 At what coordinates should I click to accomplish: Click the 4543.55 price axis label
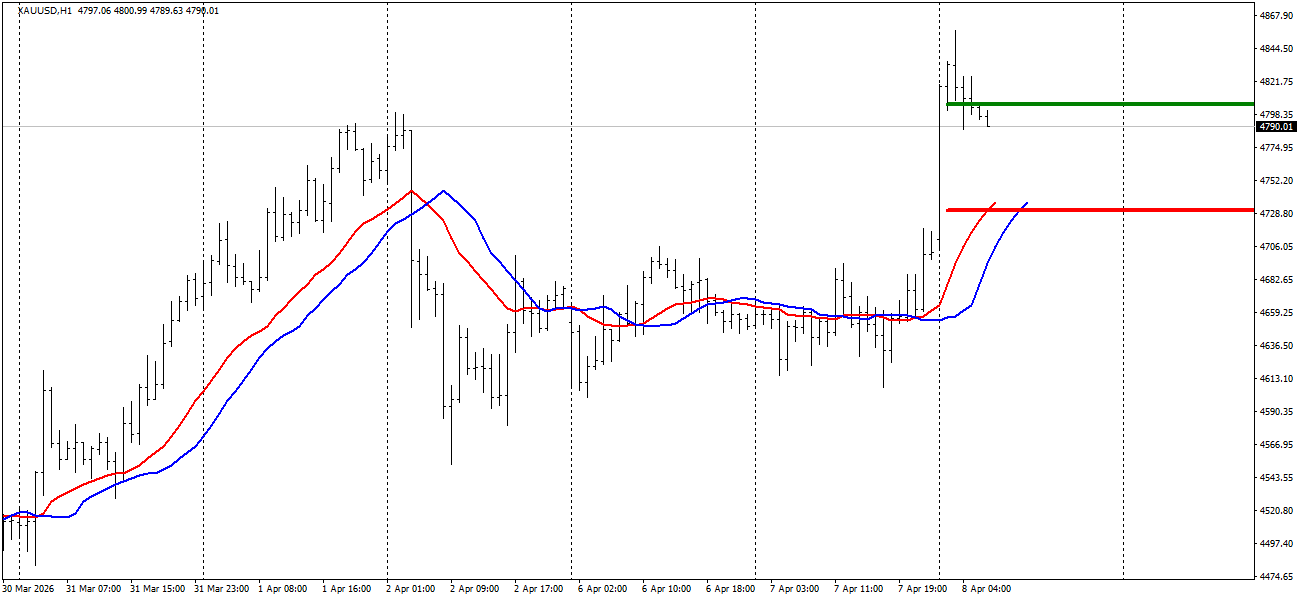point(1276,478)
